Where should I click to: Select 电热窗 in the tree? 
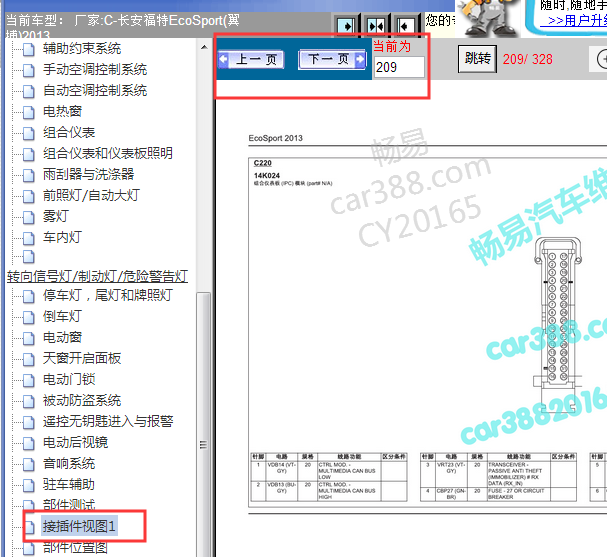(x=62, y=111)
